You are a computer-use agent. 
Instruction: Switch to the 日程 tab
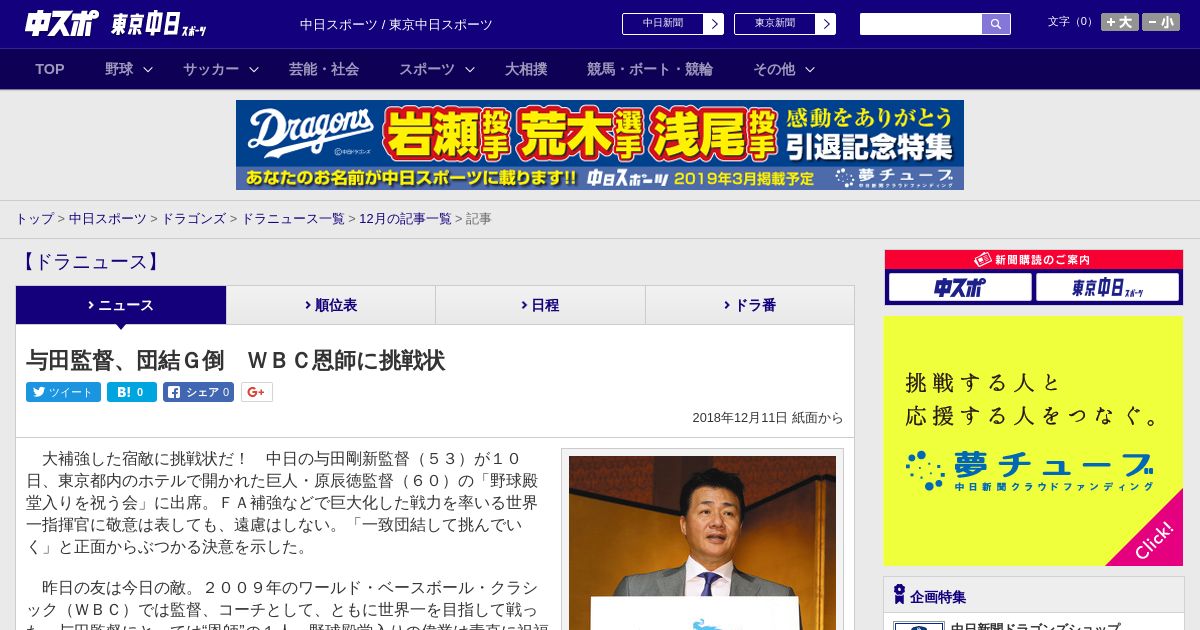coord(540,305)
